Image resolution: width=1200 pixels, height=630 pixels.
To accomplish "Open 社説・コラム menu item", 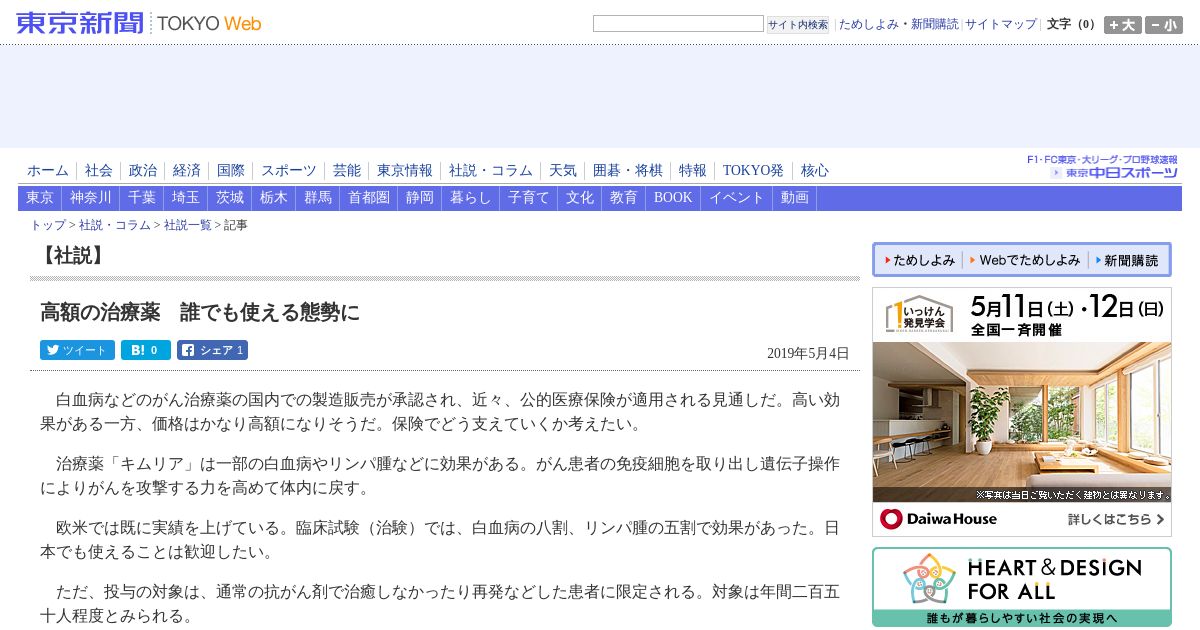I will pos(491,171).
